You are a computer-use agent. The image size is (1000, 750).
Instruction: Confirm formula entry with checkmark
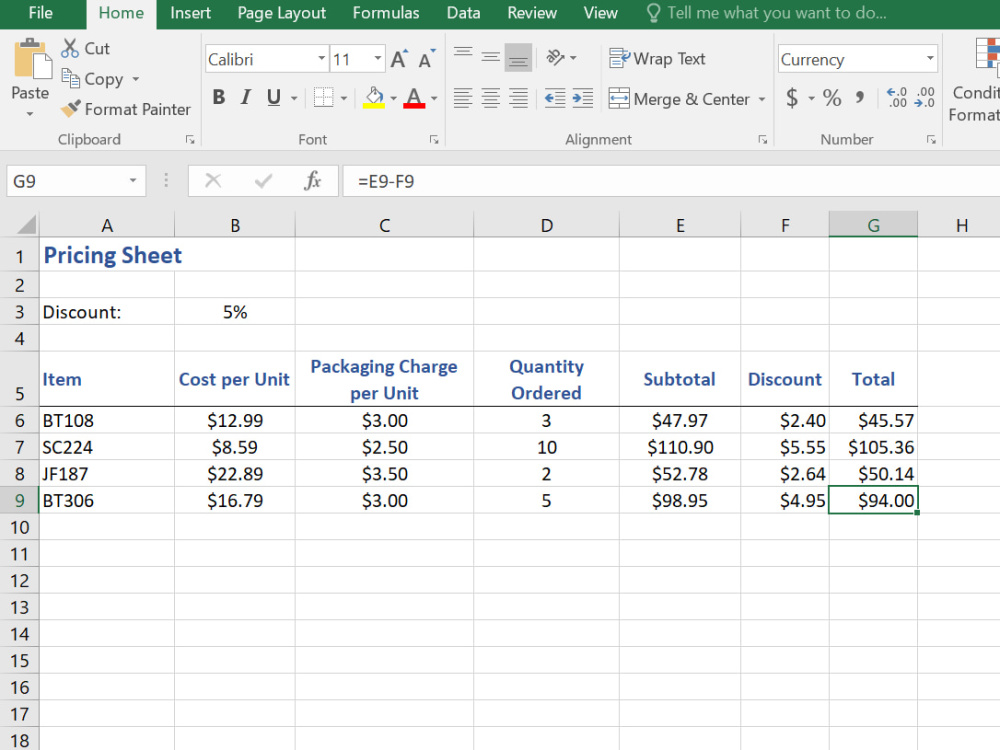pyautogui.click(x=263, y=181)
